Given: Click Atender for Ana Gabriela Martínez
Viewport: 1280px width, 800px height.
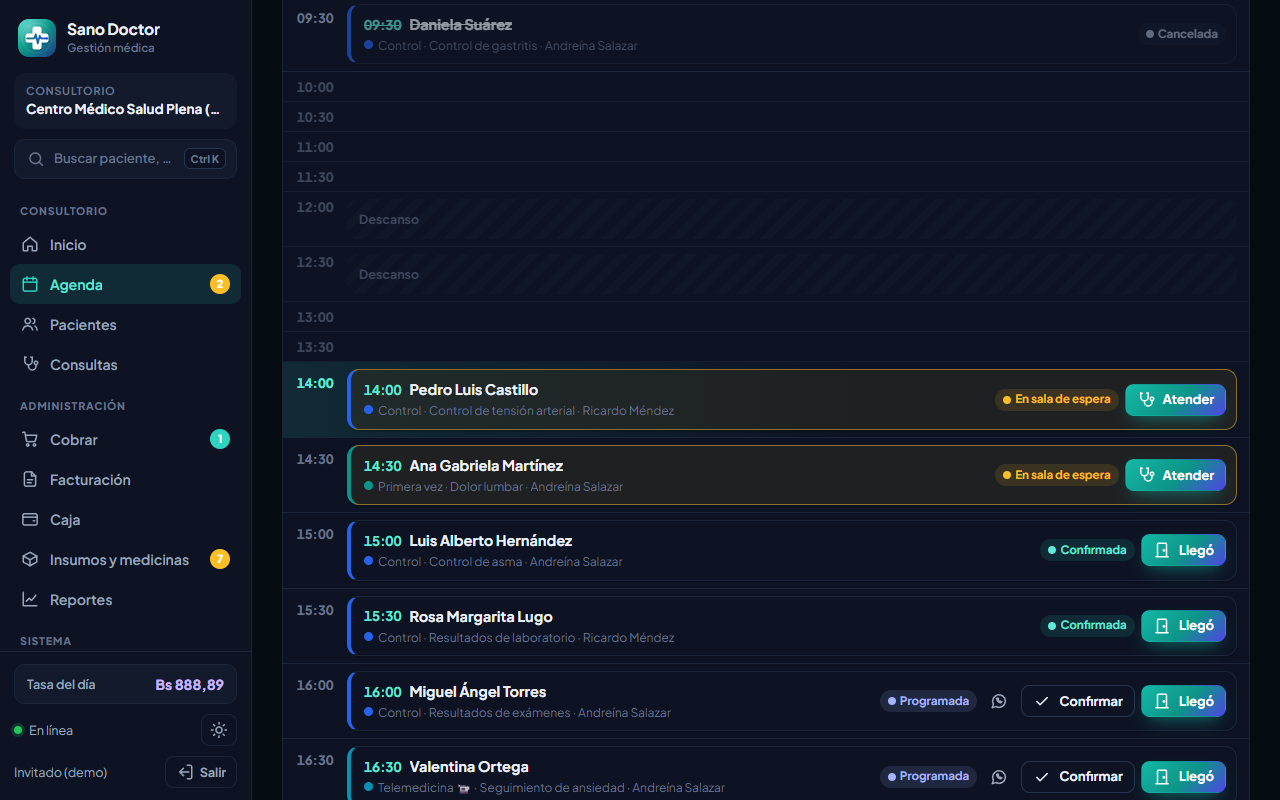Looking at the screenshot, I should 1175,475.
